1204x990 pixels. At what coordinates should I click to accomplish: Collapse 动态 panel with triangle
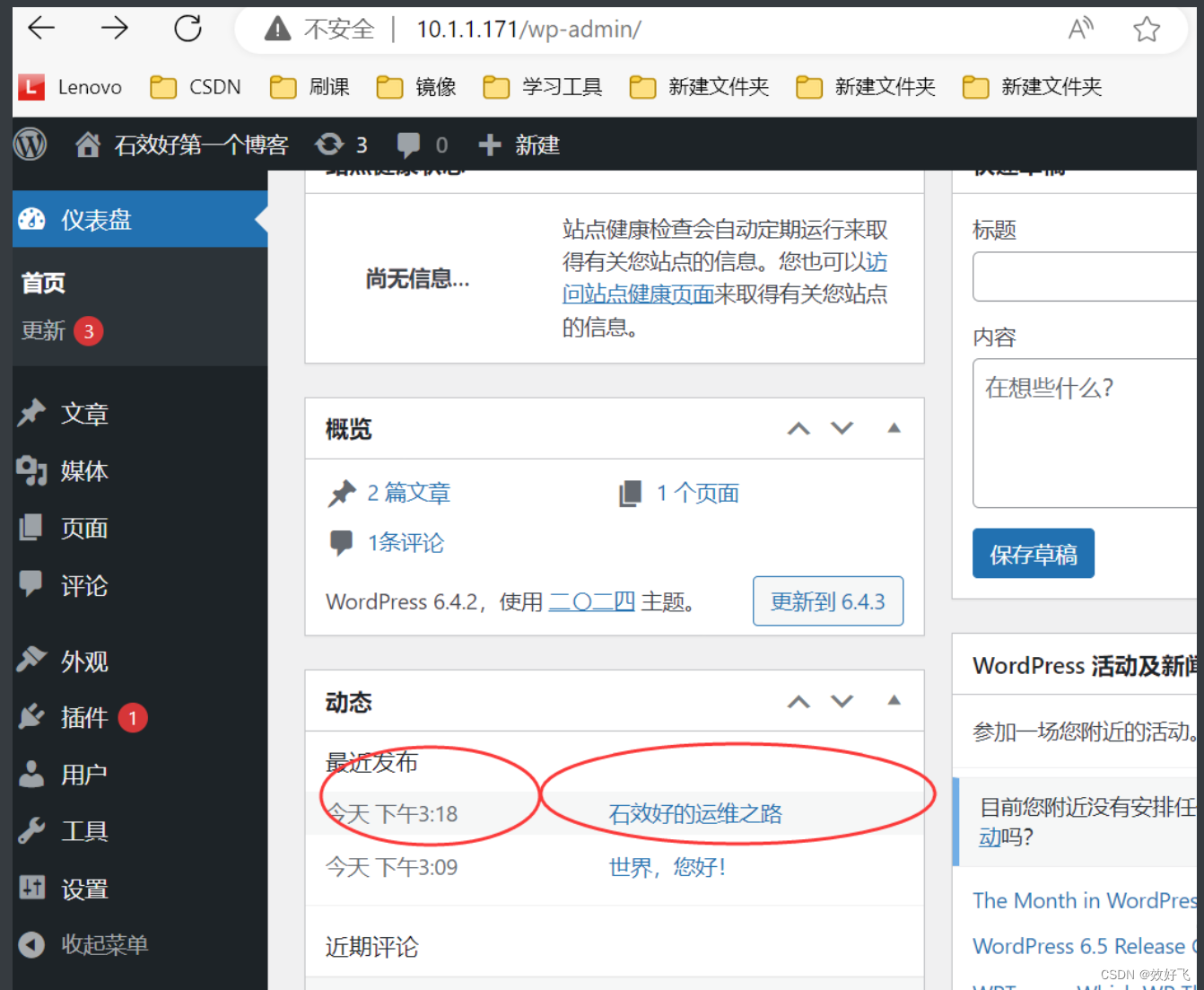click(894, 701)
